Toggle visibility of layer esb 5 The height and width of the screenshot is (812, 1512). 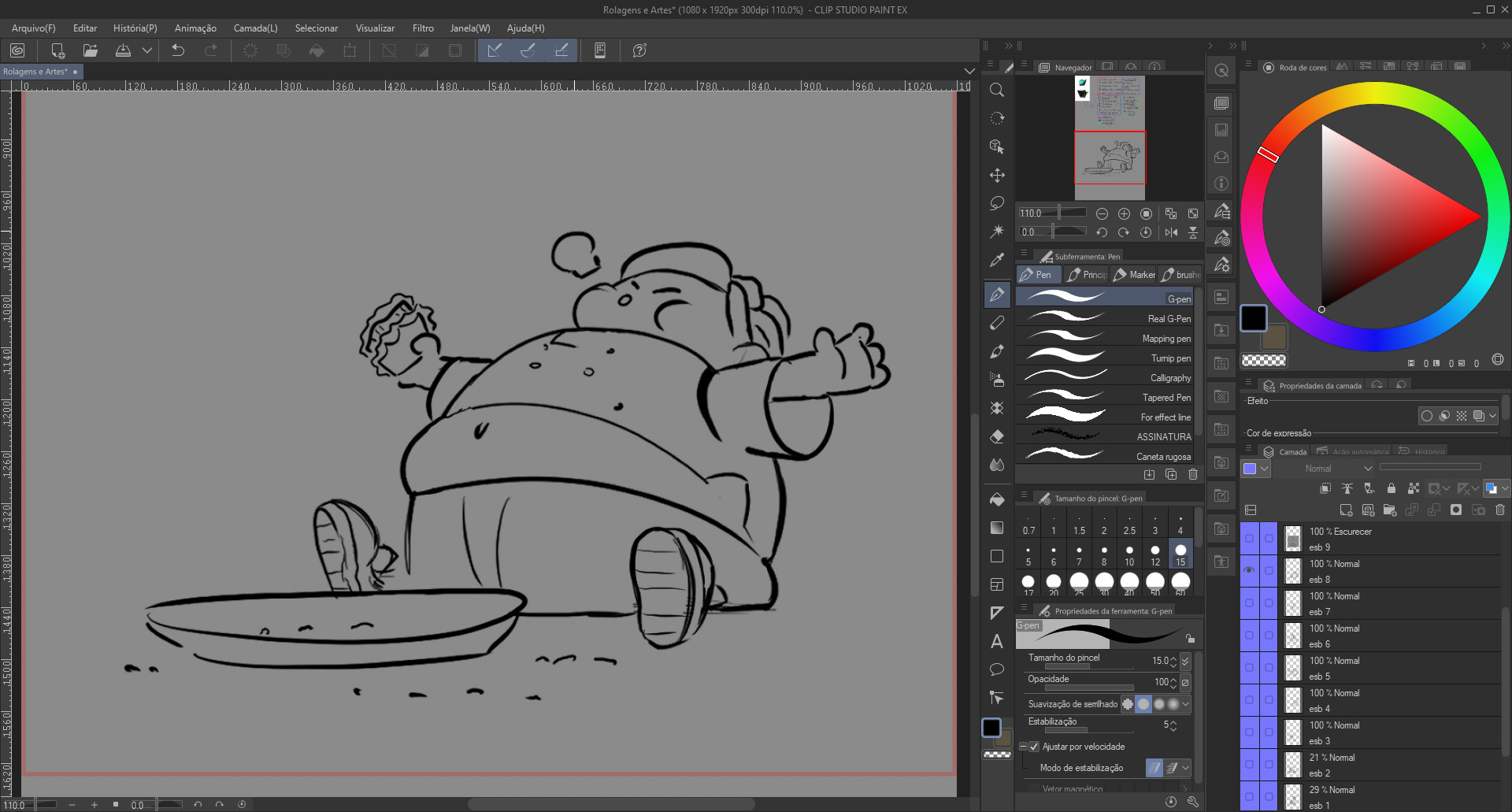click(1249, 667)
